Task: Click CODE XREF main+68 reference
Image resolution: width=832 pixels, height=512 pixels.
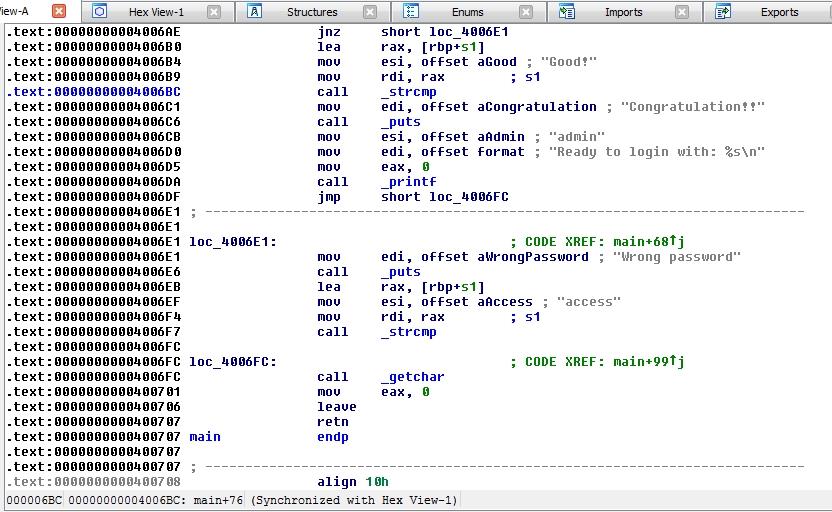Action: 648,242
